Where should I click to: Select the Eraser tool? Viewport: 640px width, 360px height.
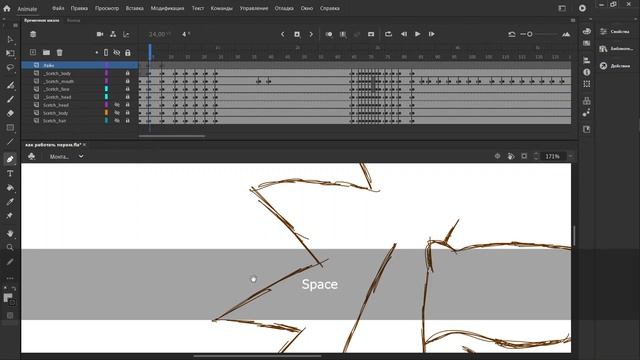click(10, 113)
